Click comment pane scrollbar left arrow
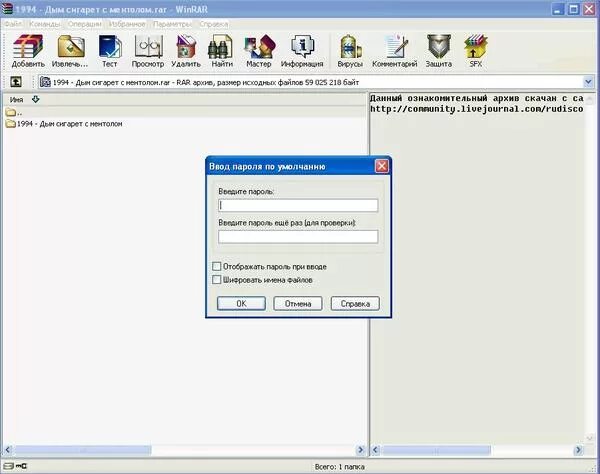 click(x=375, y=450)
